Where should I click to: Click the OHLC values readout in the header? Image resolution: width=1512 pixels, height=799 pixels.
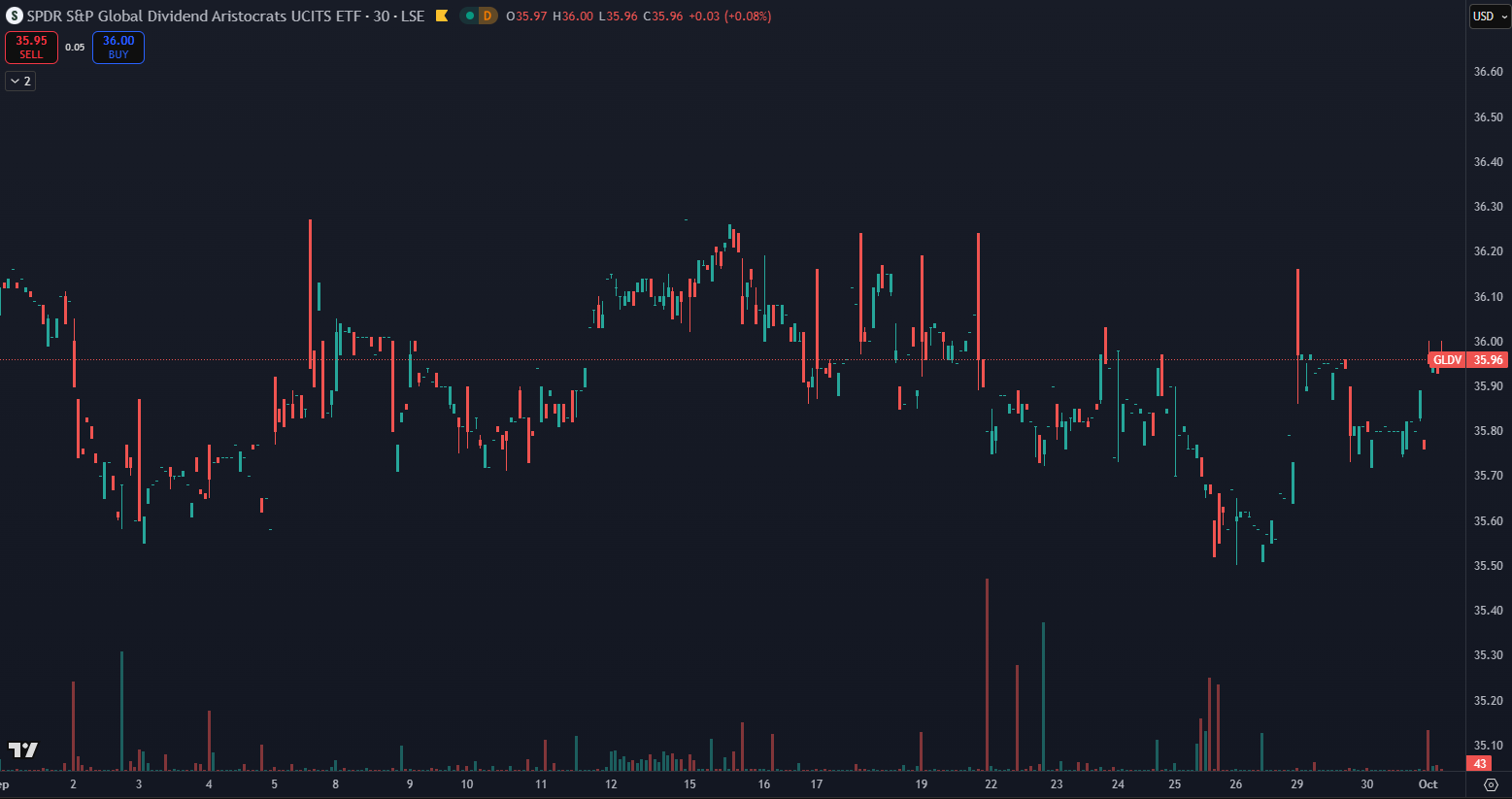pyautogui.click(x=638, y=17)
